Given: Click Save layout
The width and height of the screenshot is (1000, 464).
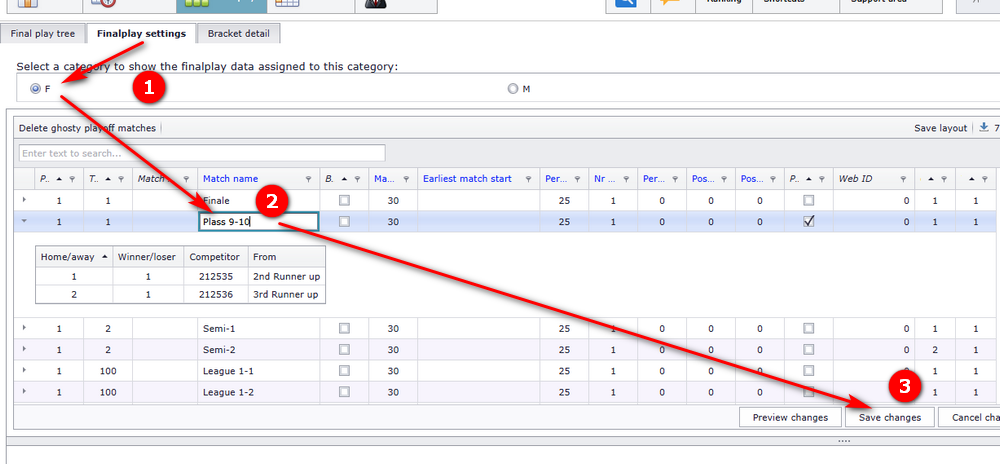Looking at the screenshot, I should 941,128.
